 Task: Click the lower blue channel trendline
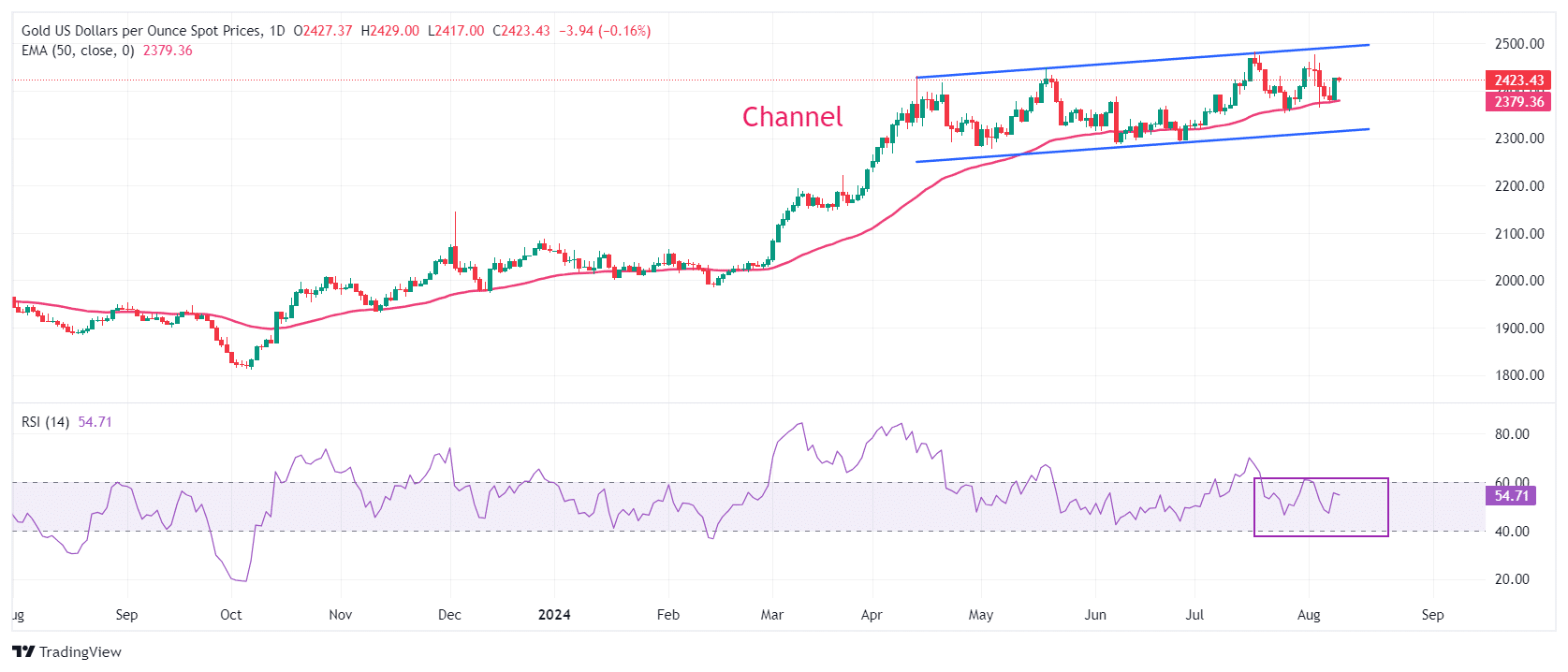pyautogui.click(x=1142, y=145)
